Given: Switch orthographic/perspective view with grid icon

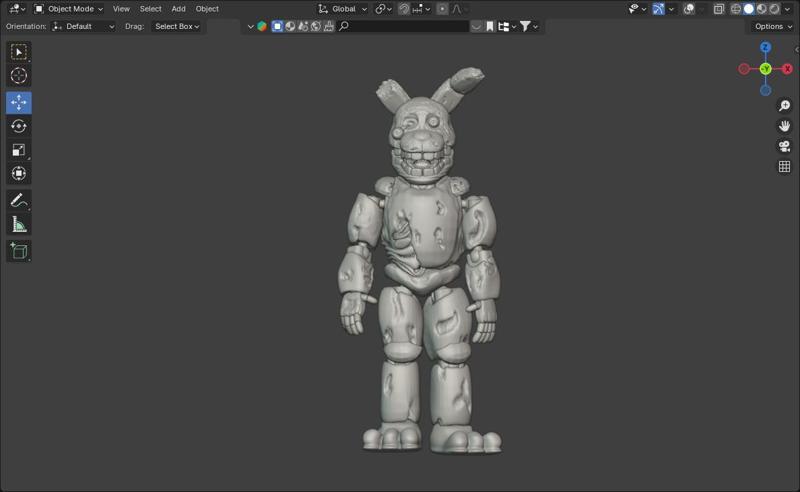Looking at the screenshot, I should coord(785,167).
